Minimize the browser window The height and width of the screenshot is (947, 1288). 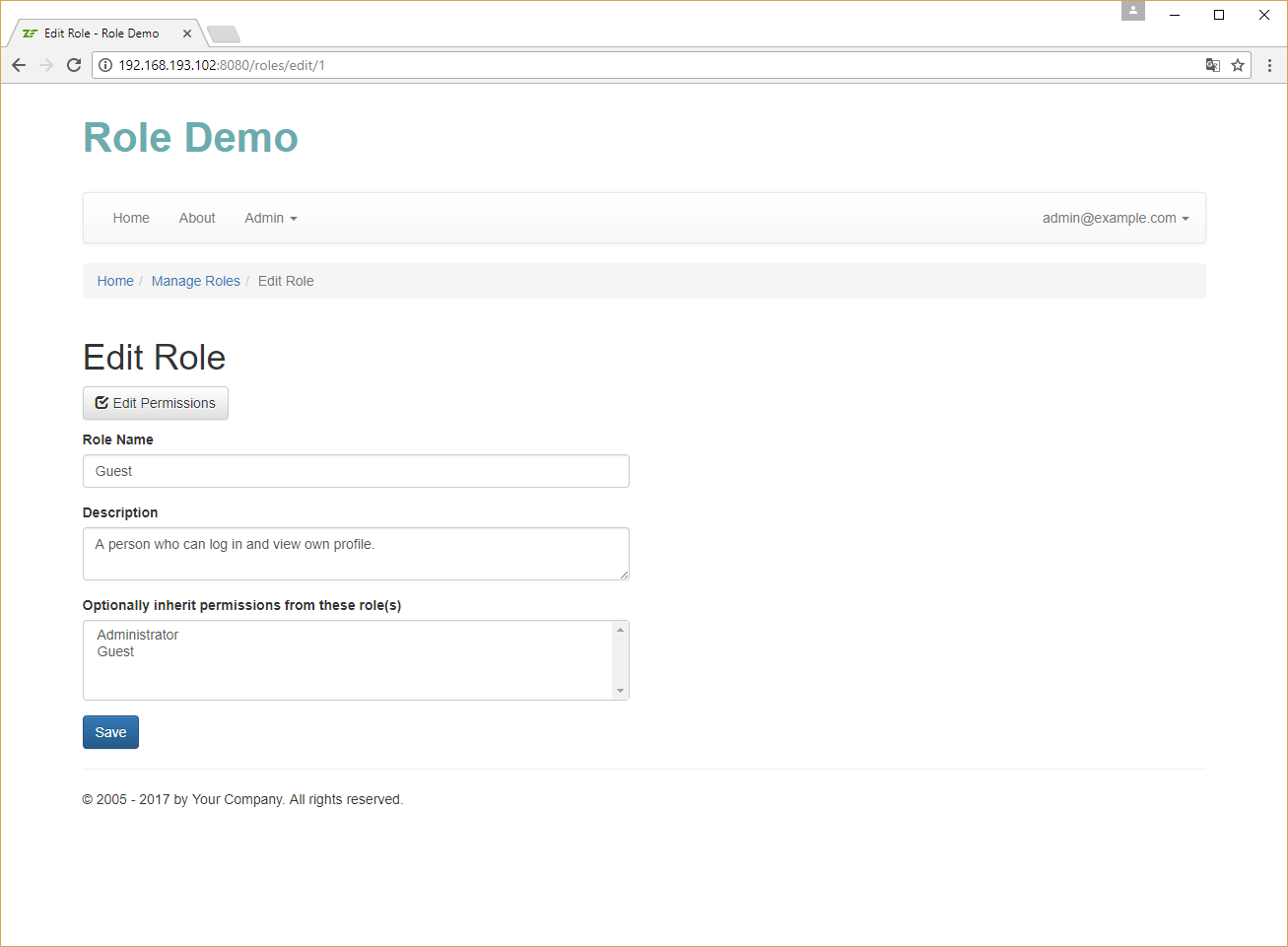click(x=1175, y=15)
